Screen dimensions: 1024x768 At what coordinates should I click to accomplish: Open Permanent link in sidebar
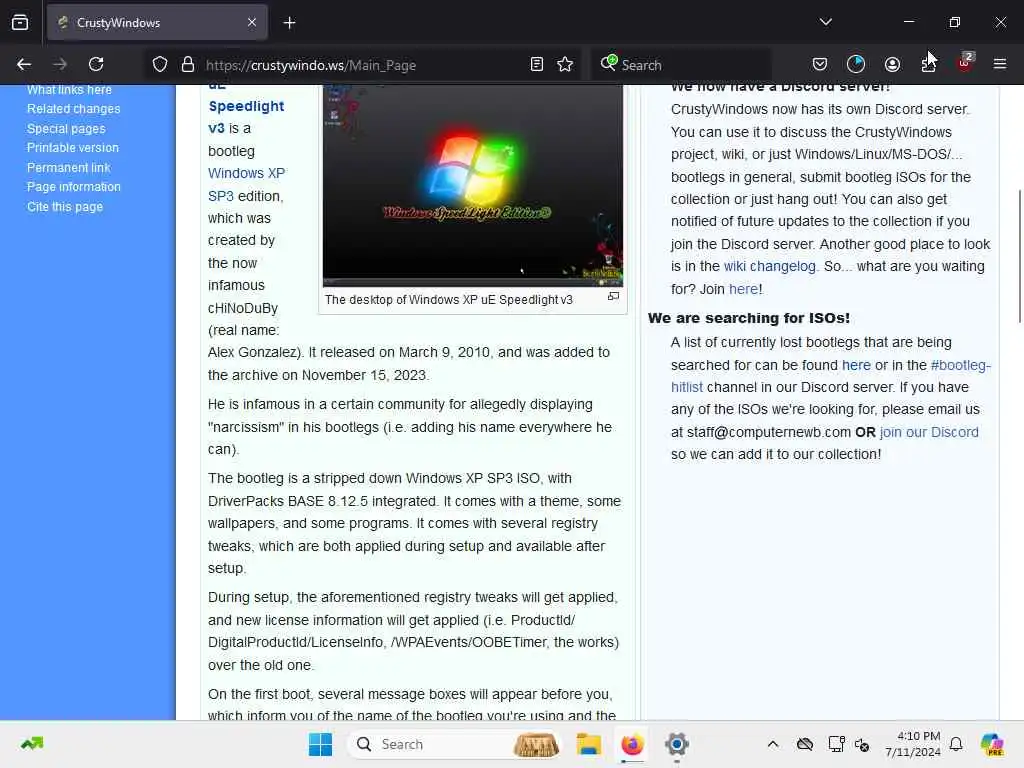69,168
